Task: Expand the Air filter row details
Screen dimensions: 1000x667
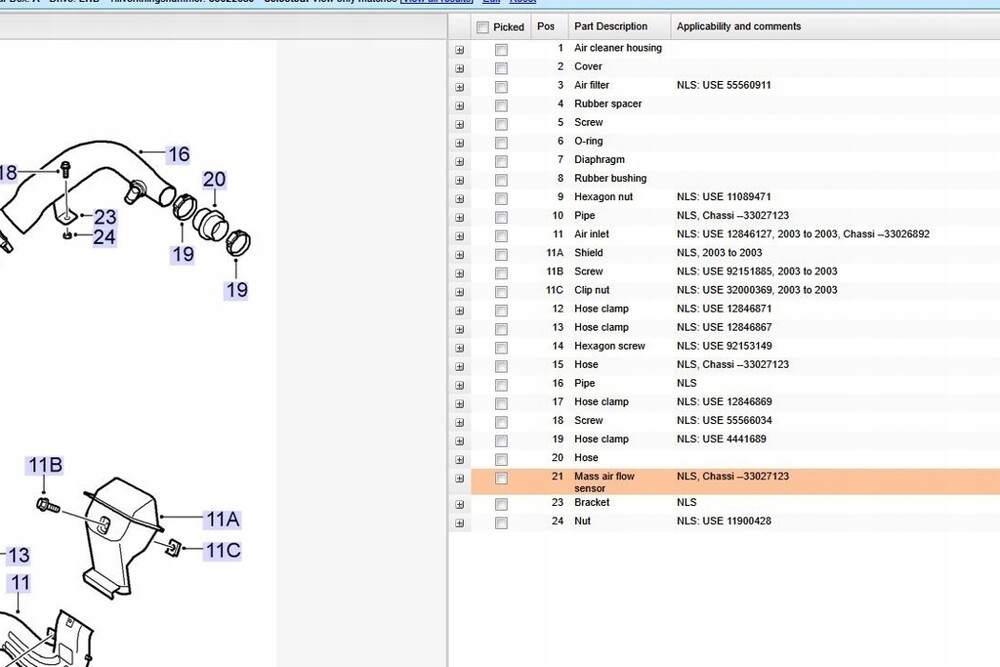Action: coord(459,87)
